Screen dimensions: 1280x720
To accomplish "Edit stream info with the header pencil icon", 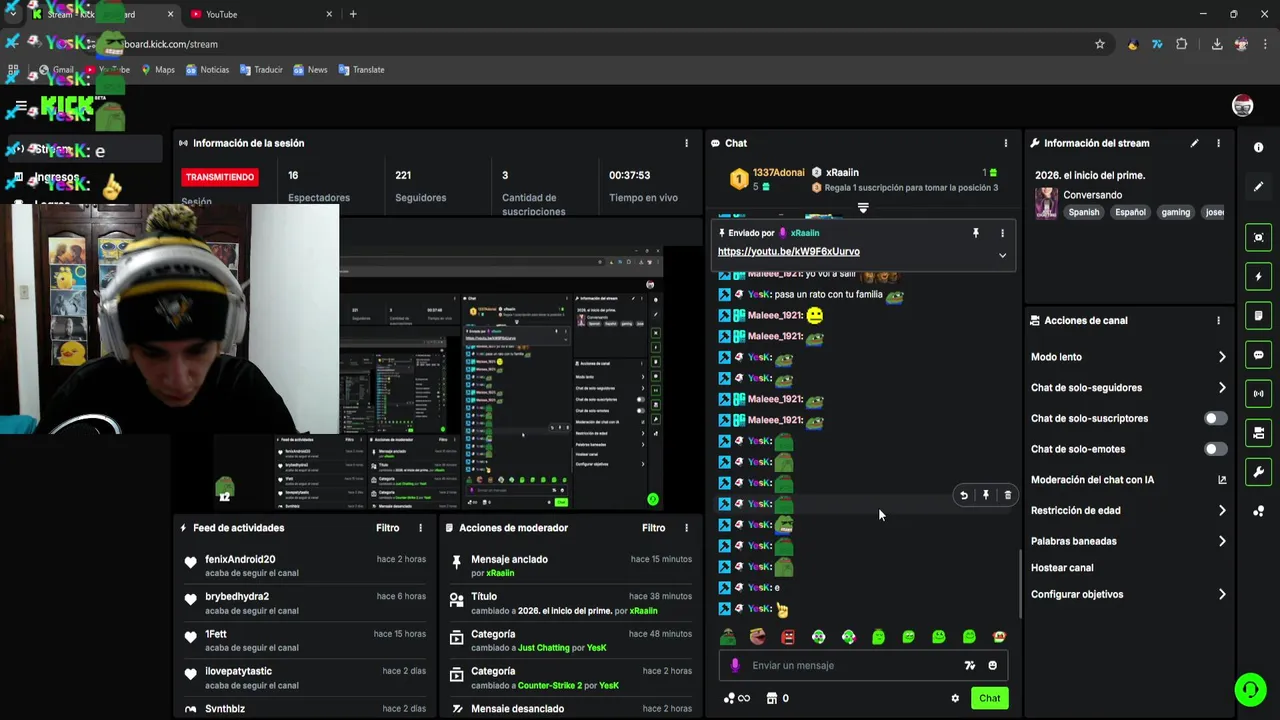I will click(x=1194, y=143).
